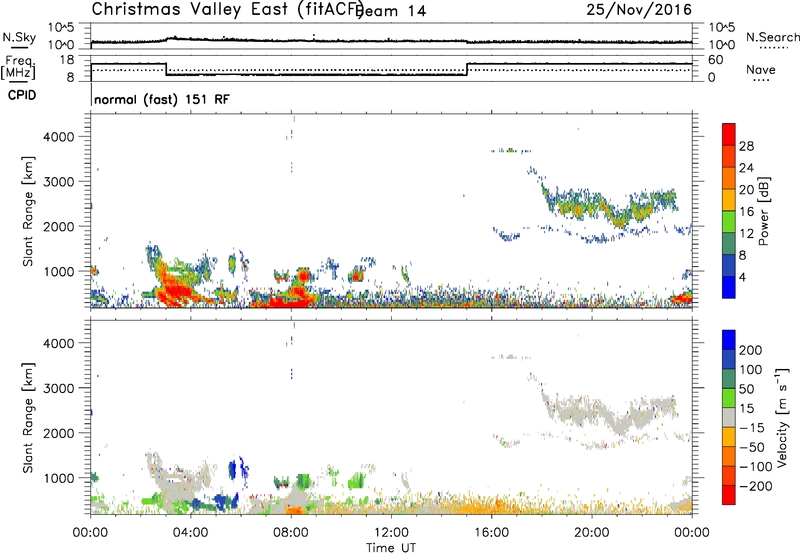
Task: Click the '60' tick on the Nave axis
Action: (715, 60)
